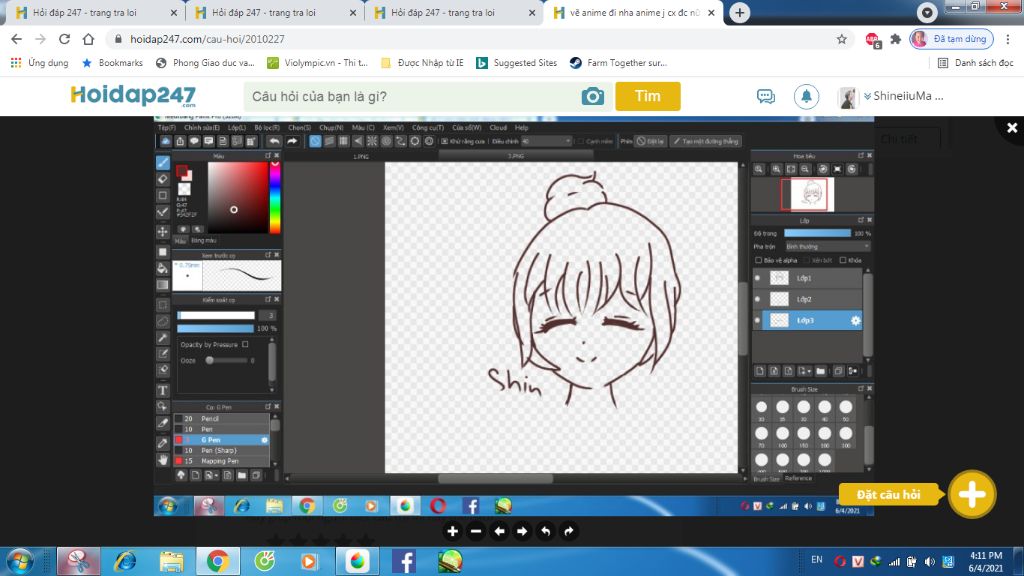Open the Pha trộn blend mode dropdown
This screenshot has height=576, width=1024.
click(x=827, y=247)
